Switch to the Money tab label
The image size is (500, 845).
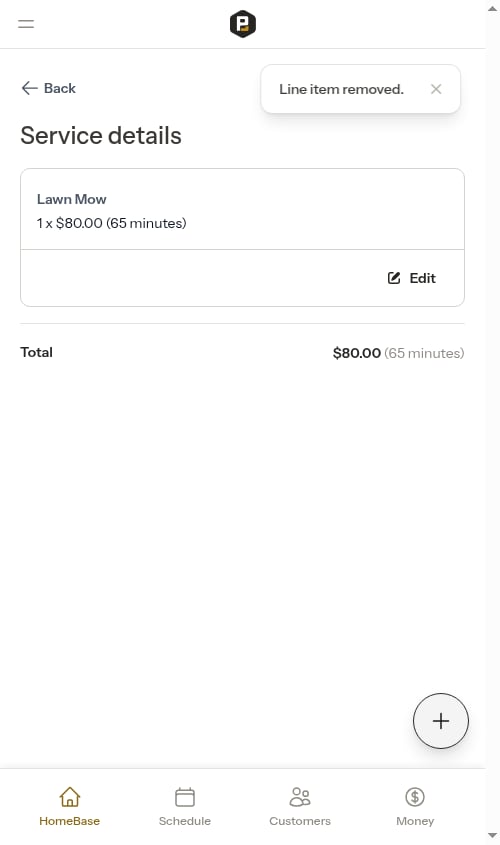pyautogui.click(x=415, y=821)
